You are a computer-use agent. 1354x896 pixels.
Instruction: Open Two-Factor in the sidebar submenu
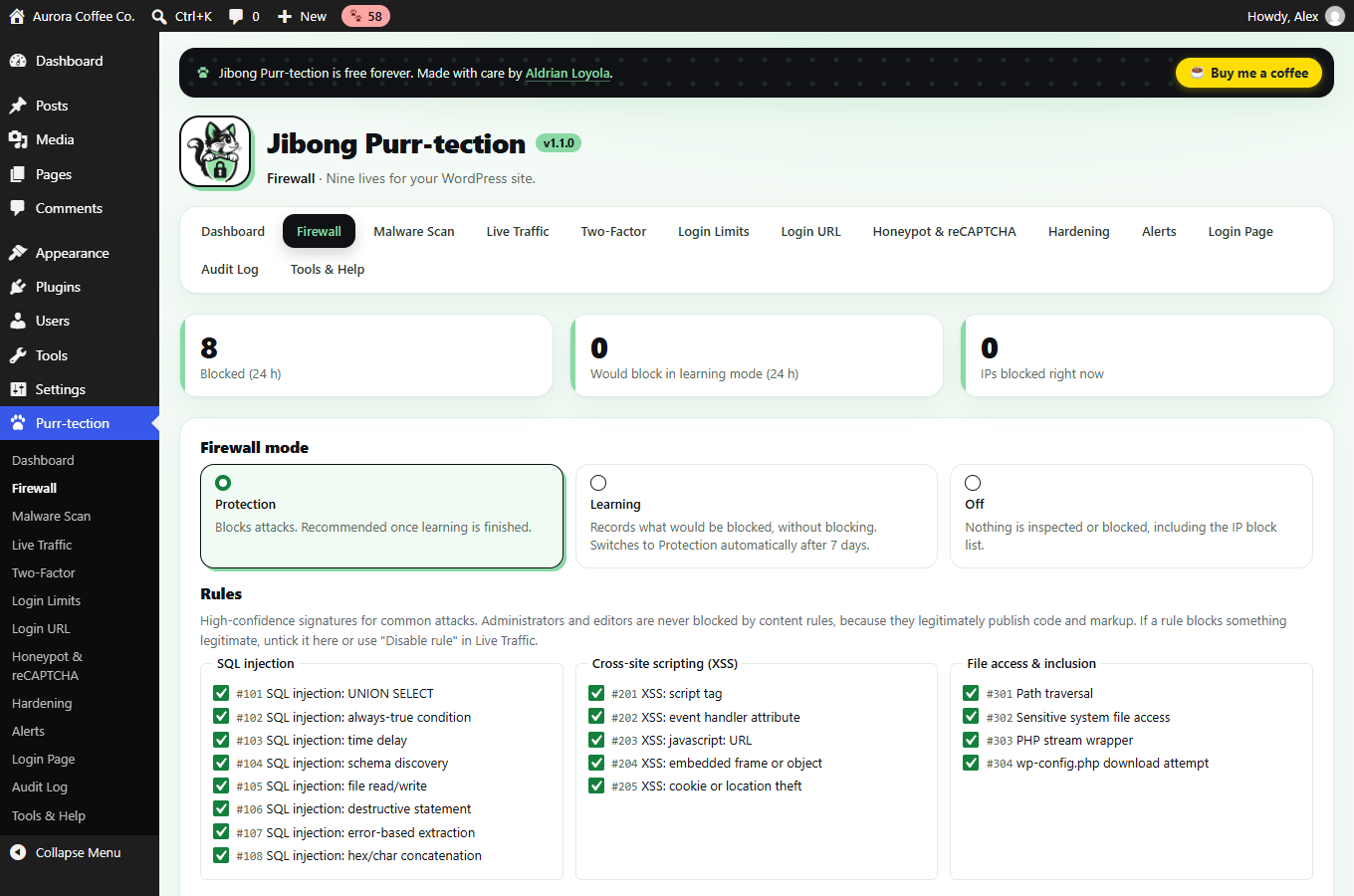[44, 572]
